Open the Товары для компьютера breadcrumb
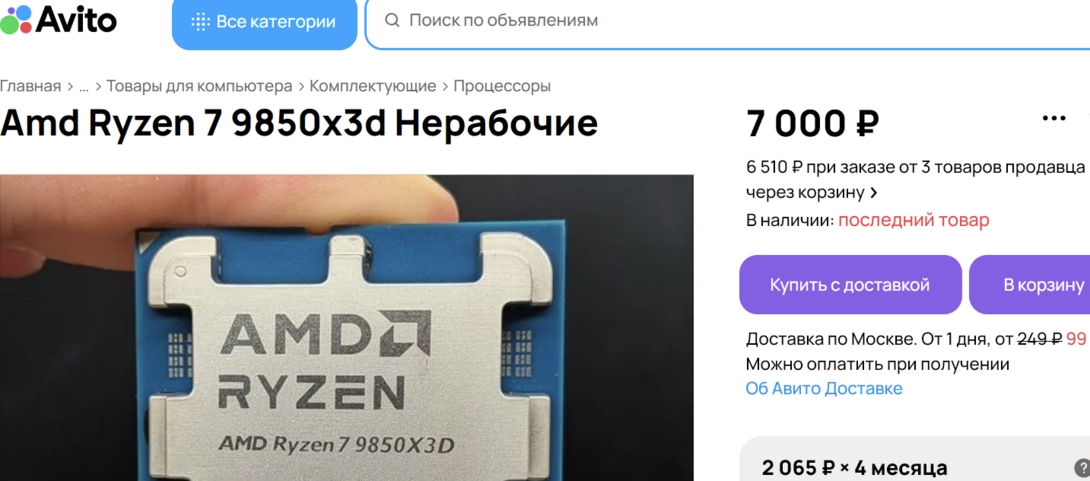 point(199,86)
